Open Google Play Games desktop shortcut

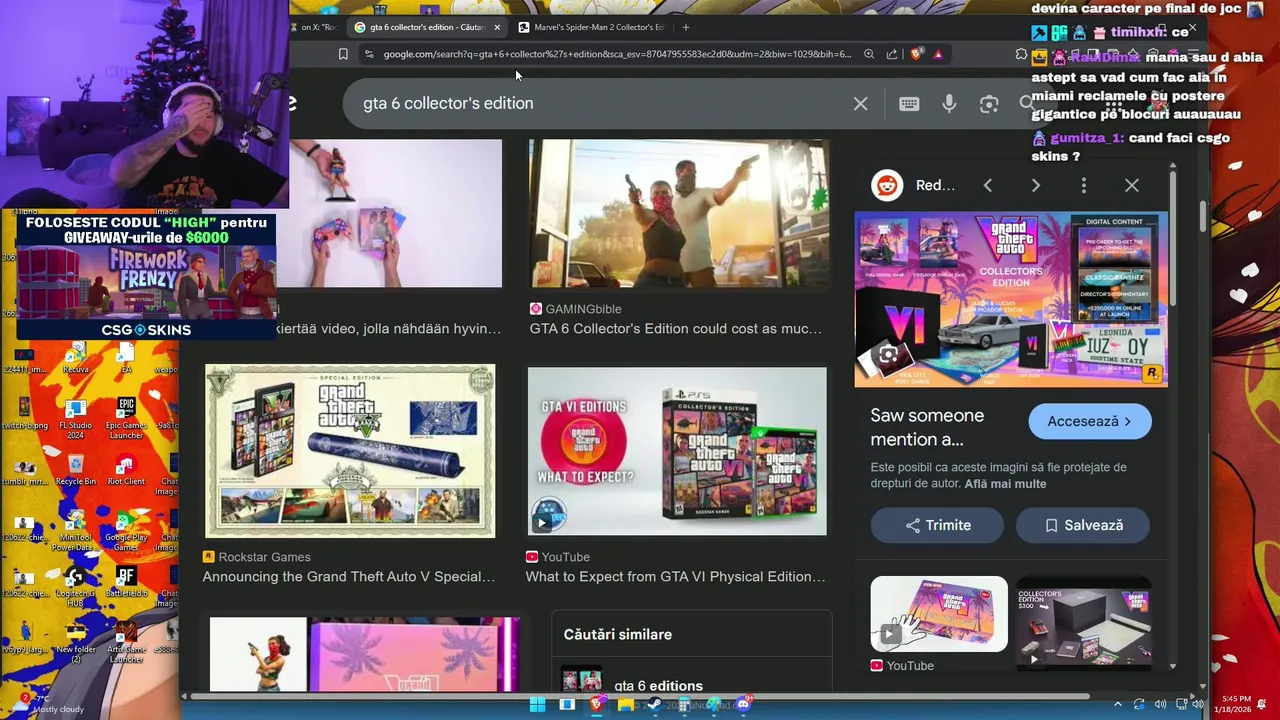(126, 533)
